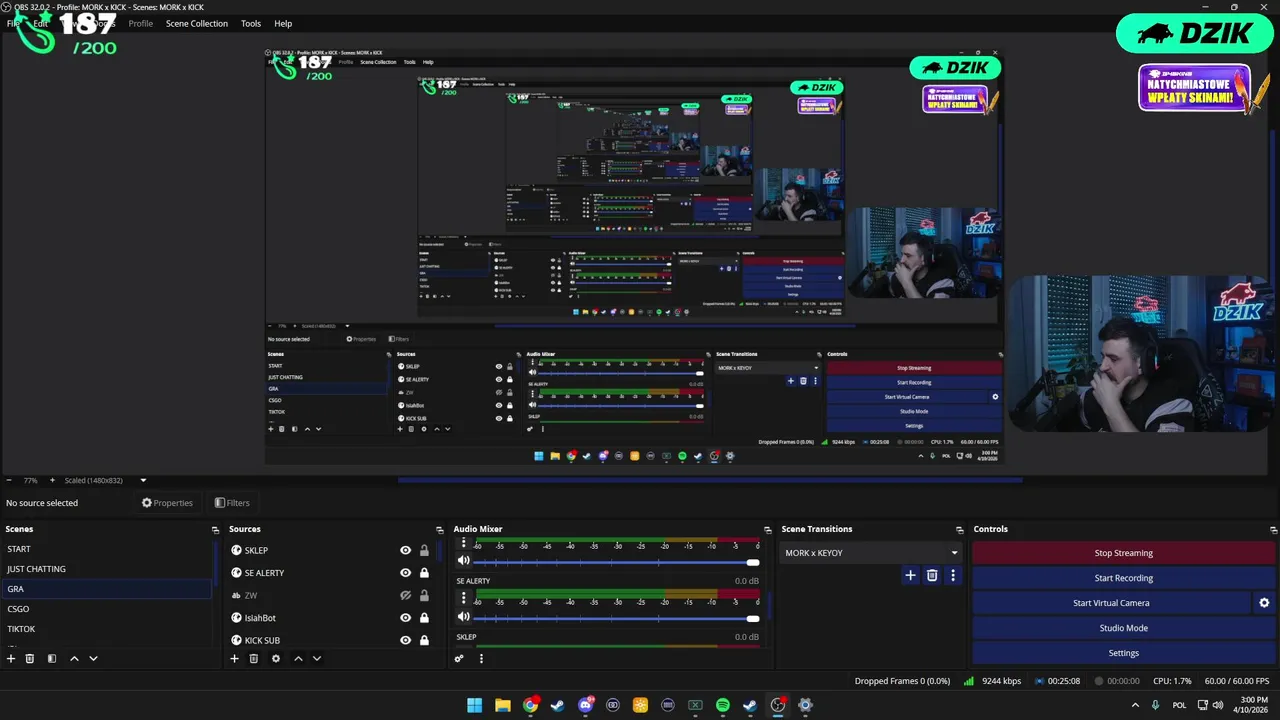Select the TIKTOK scene

click(x=107, y=629)
